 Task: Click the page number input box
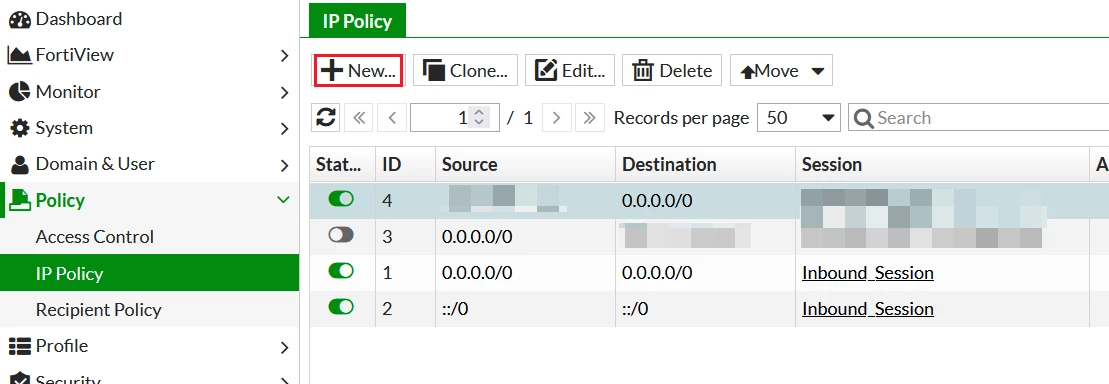(x=455, y=117)
